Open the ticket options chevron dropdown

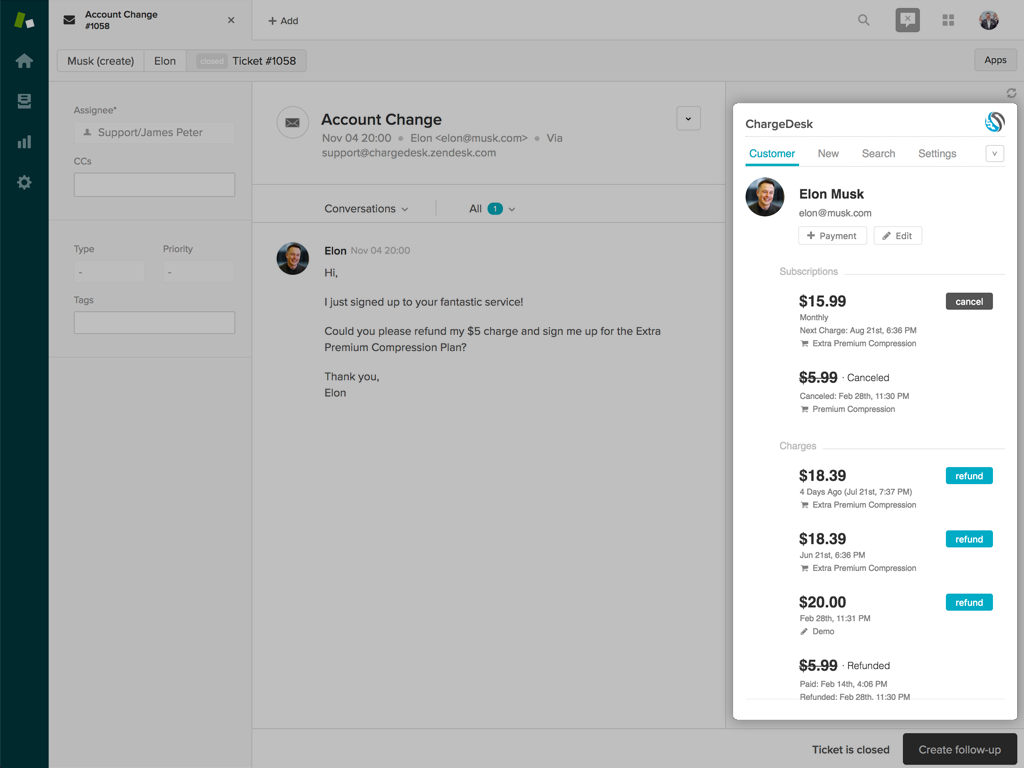coord(688,118)
